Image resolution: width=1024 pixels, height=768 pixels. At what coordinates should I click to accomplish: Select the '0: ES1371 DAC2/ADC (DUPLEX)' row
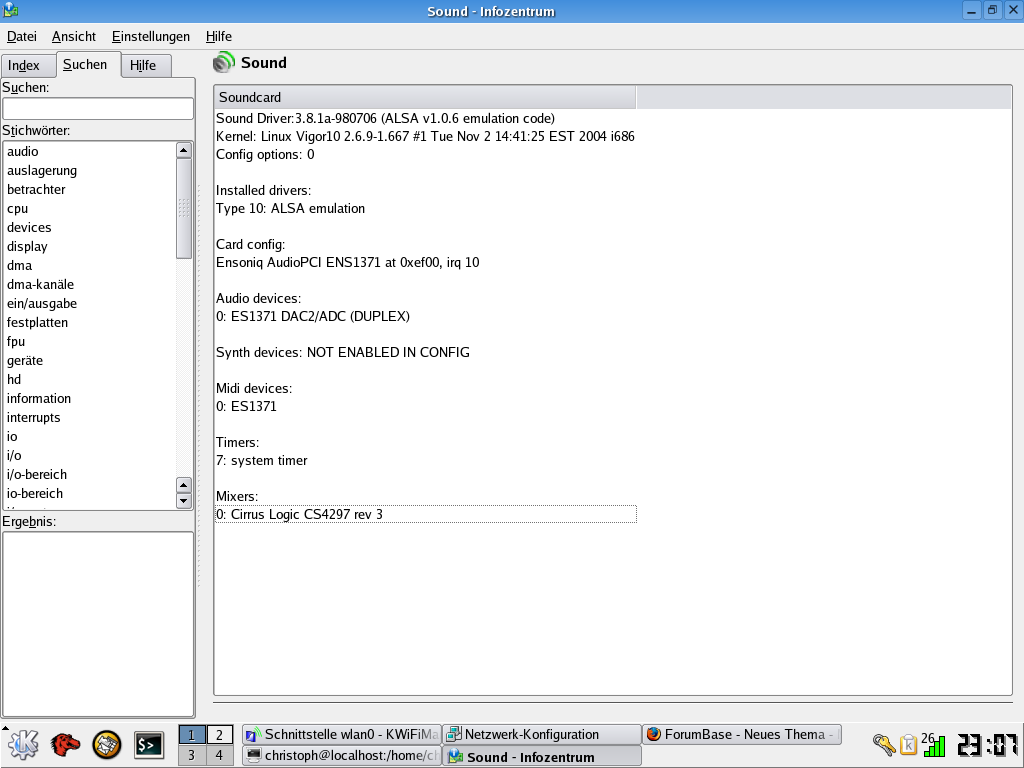[x=425, y=316]
